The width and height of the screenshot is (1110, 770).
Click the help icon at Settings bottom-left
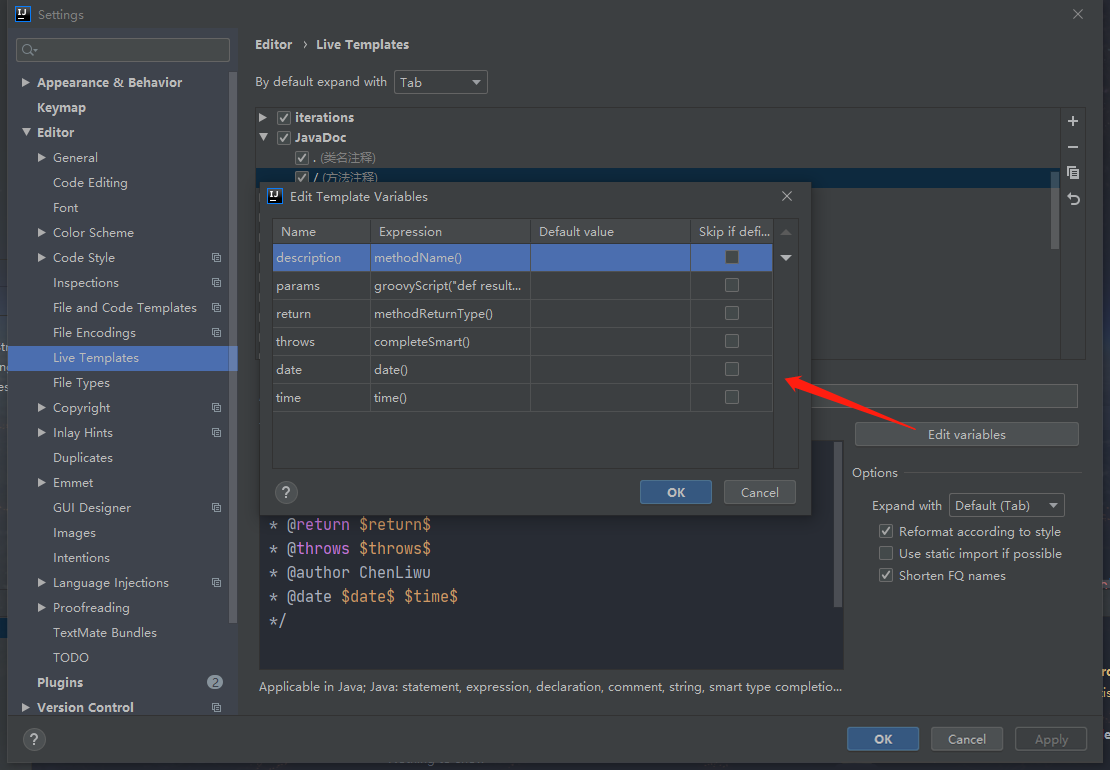pos(34,739)
